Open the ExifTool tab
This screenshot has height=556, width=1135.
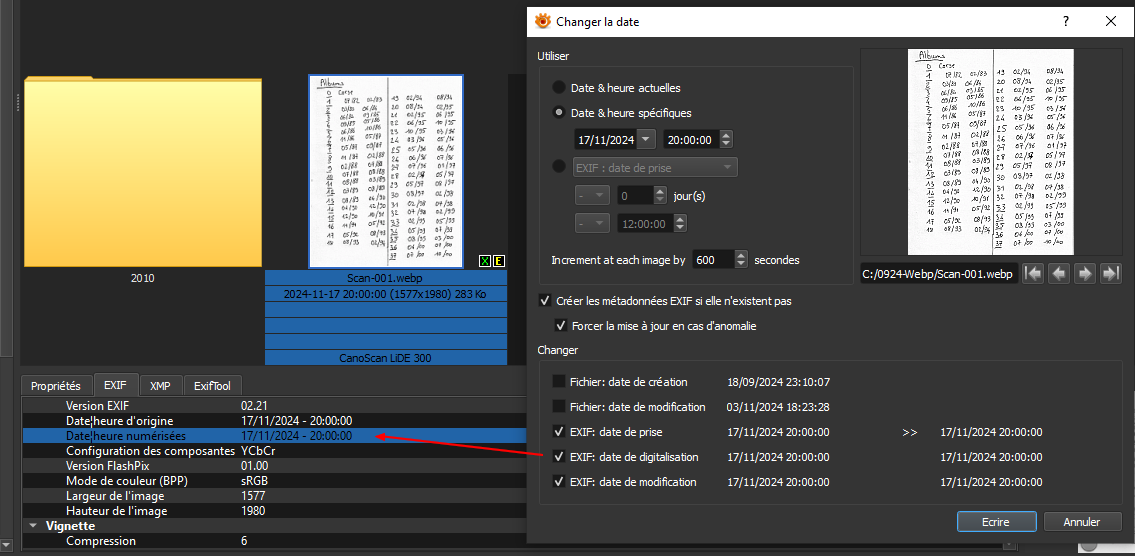tap(212, 385)
